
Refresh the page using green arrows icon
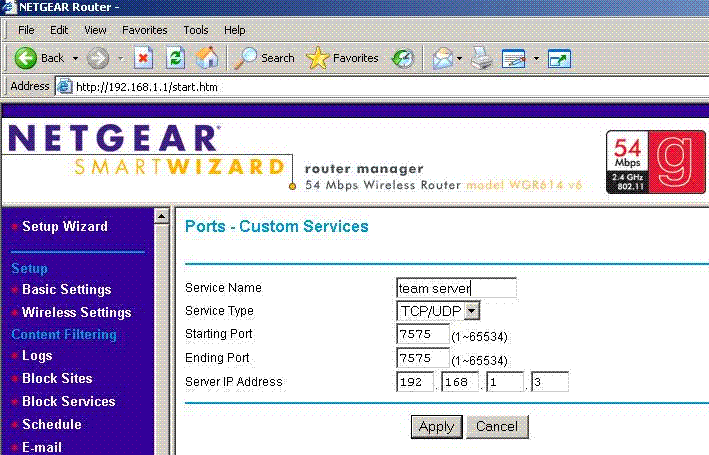point(175,58)
